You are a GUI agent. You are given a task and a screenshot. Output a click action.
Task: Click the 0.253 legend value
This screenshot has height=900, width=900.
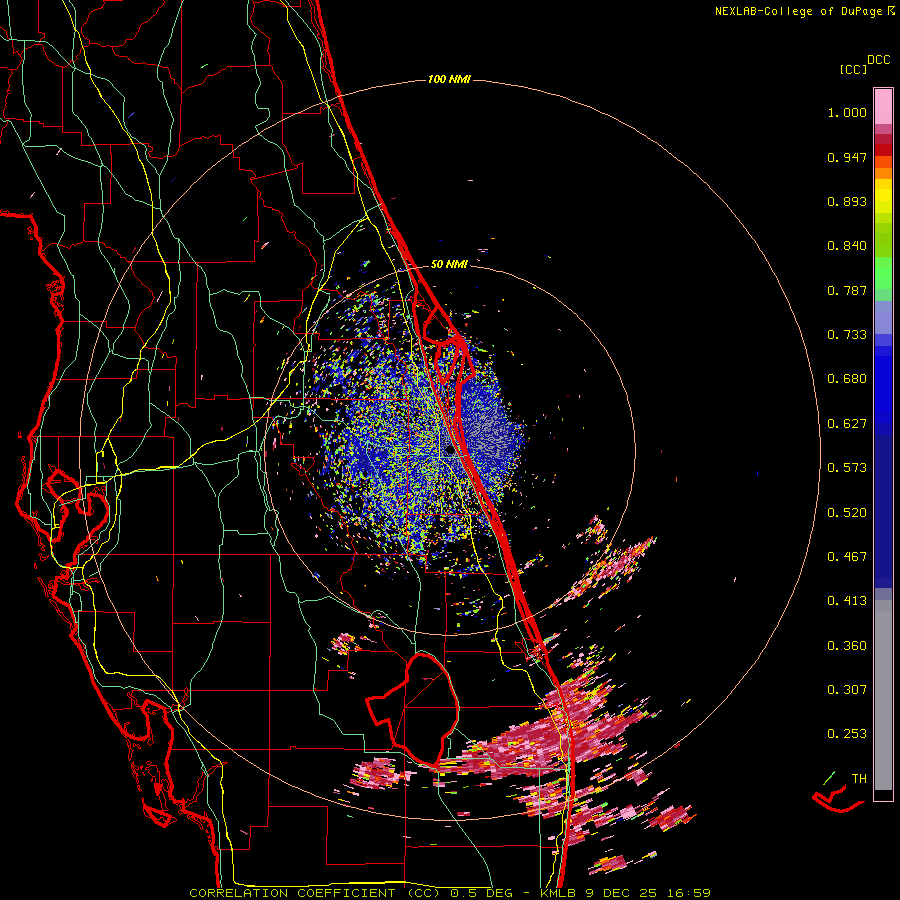click(847, 734)
